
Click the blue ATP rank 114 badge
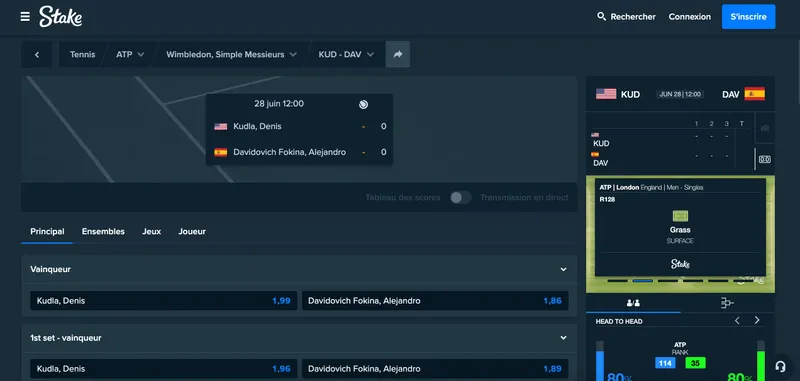pyautogui.click(x=665, y=363)
